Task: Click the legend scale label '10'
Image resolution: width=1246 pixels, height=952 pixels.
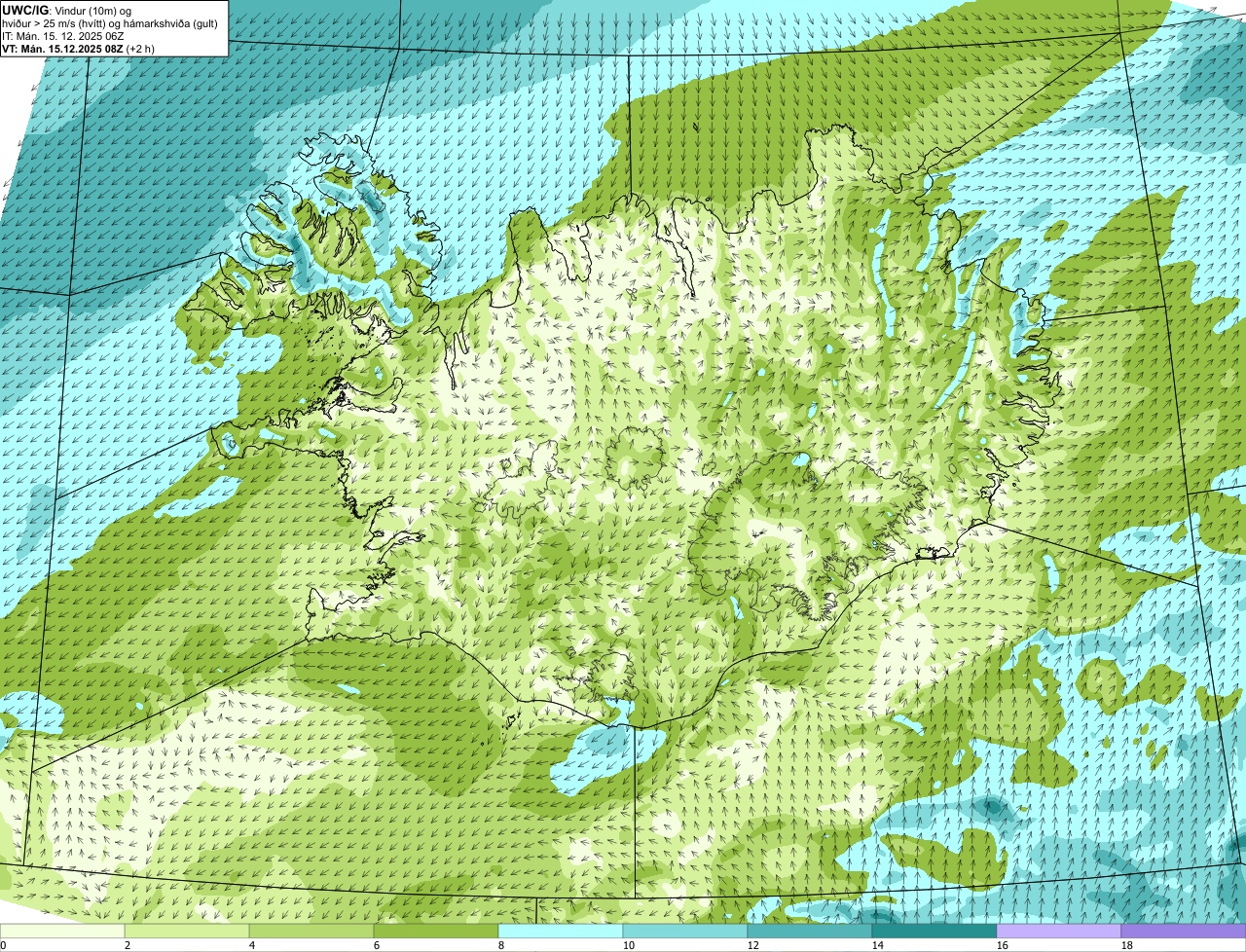Action: pos(629,945)
